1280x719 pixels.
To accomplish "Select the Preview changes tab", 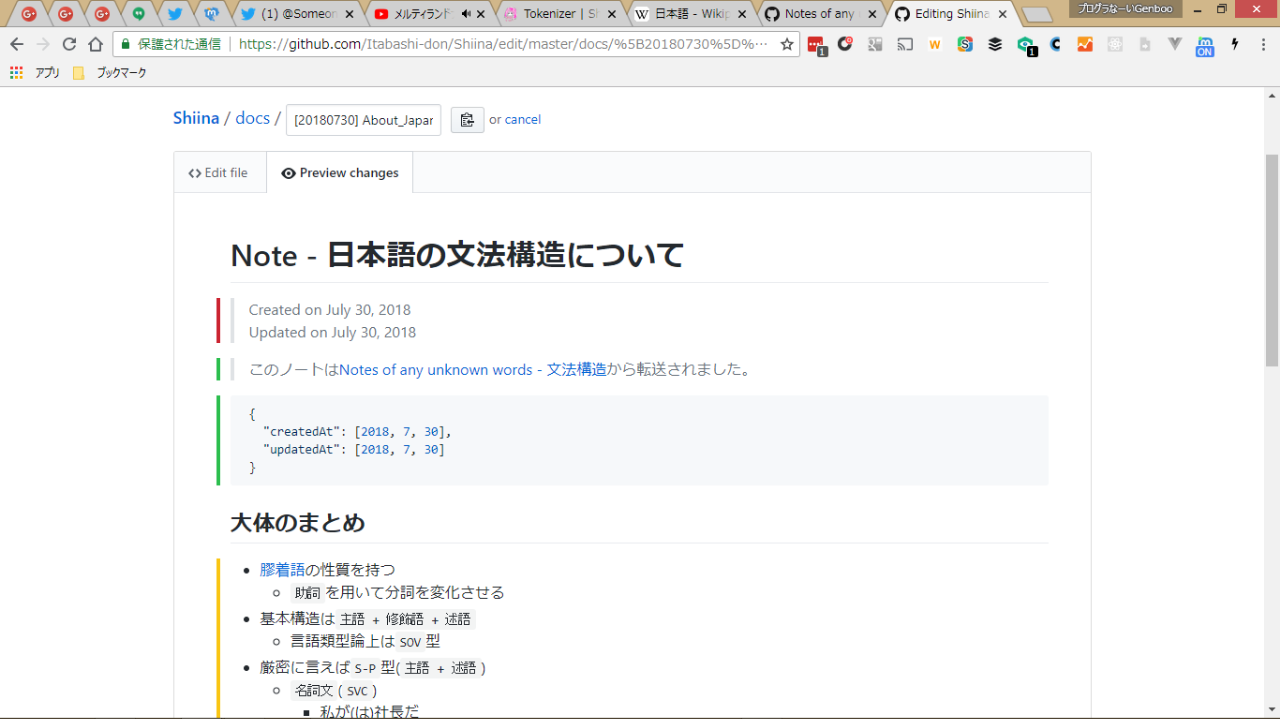I will (340, 173).
